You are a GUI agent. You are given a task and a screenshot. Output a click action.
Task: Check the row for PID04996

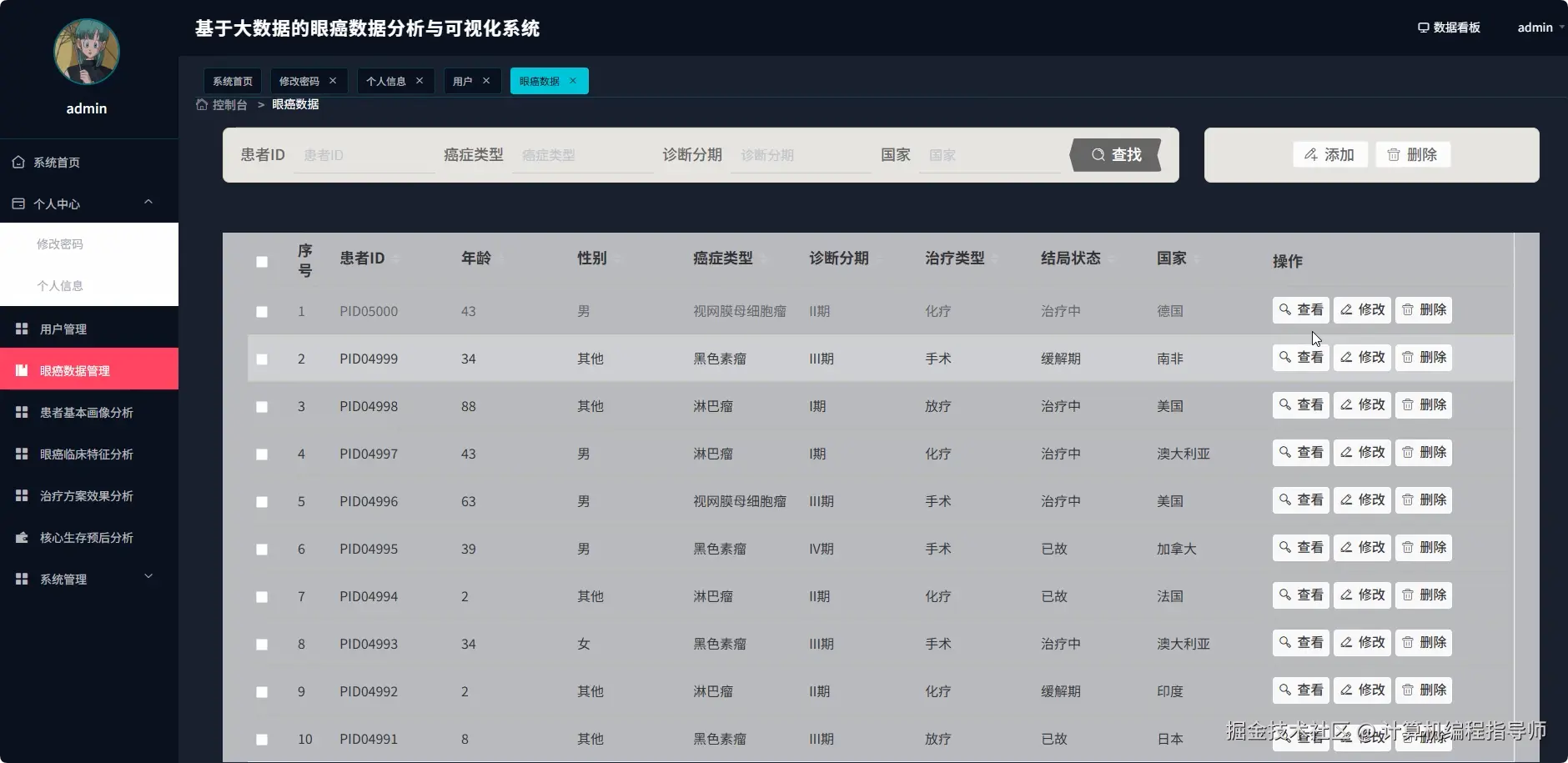(262, 502)
